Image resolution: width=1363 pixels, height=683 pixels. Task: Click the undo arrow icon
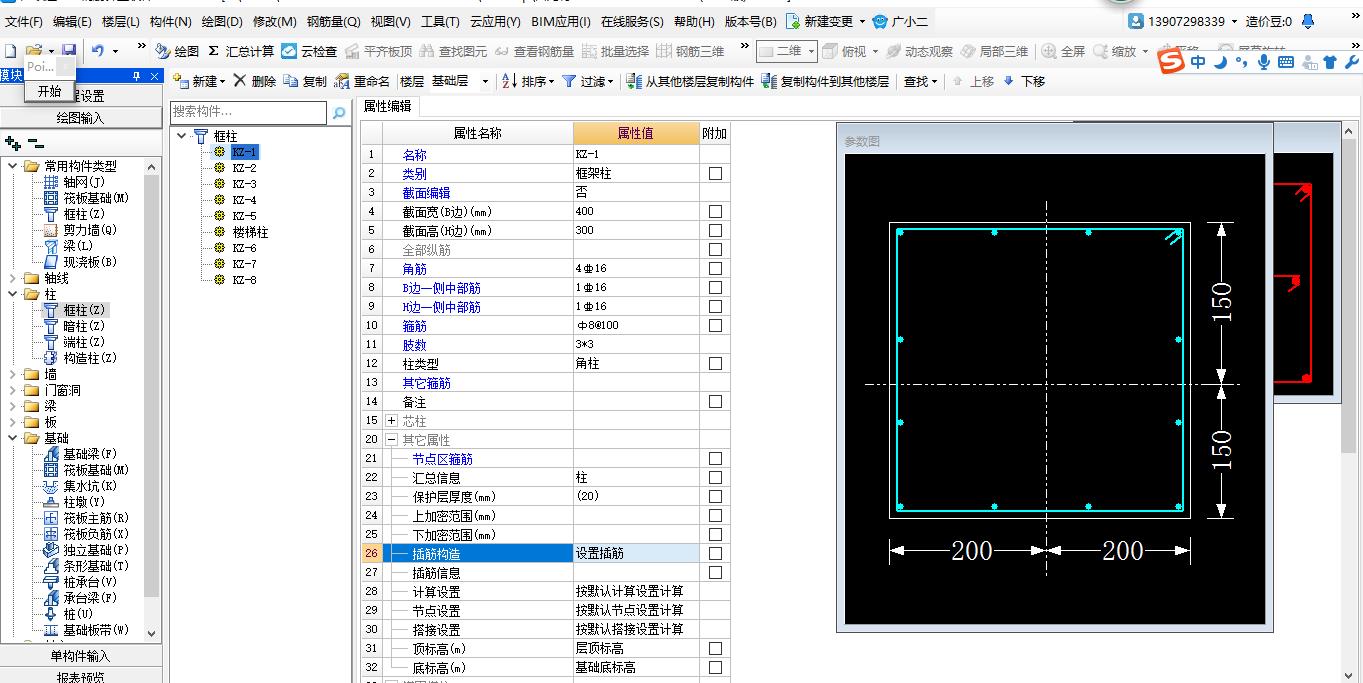[x=98, y=50]
